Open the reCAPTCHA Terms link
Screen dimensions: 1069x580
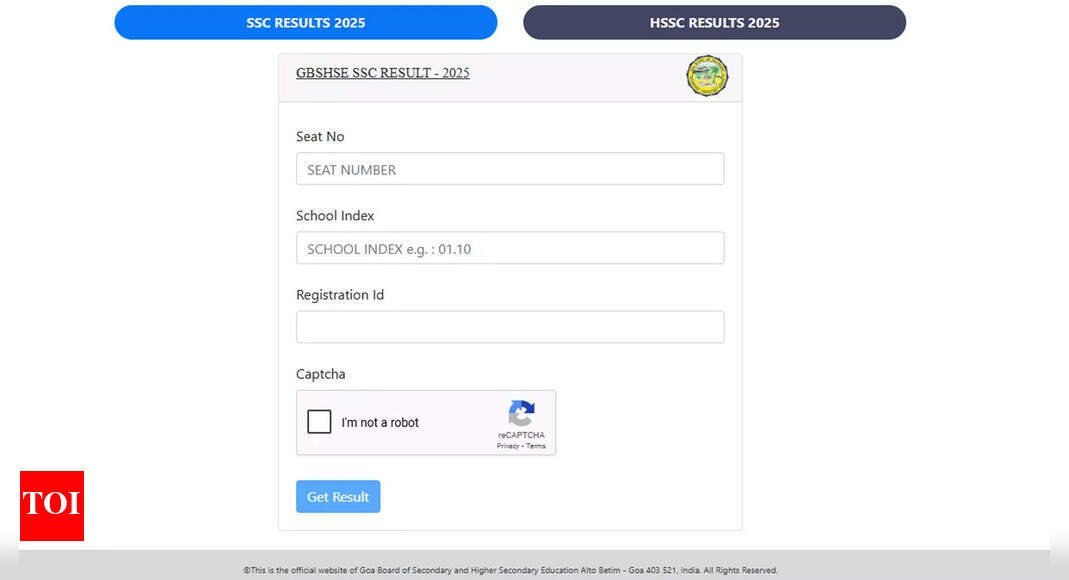pyautogui.click(x=536, y=446)
